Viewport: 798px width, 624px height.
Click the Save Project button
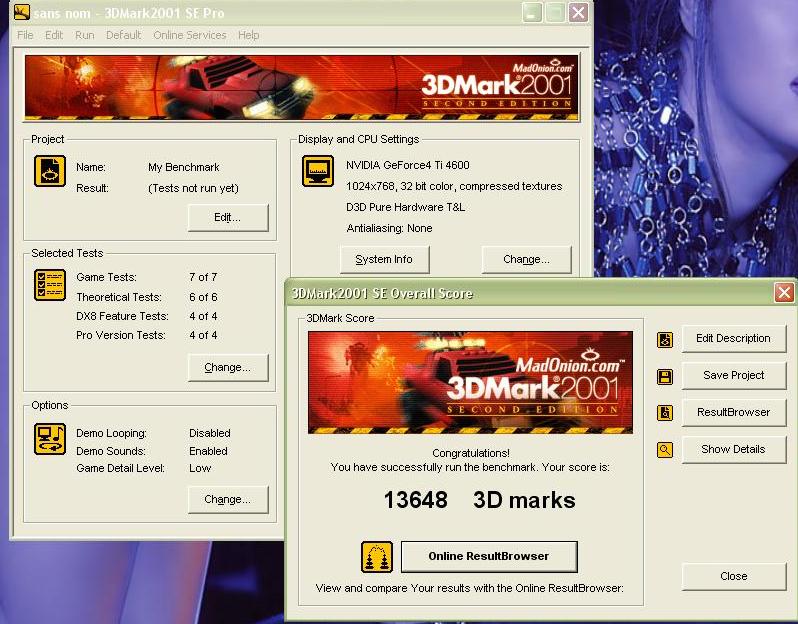click(733, 376)
